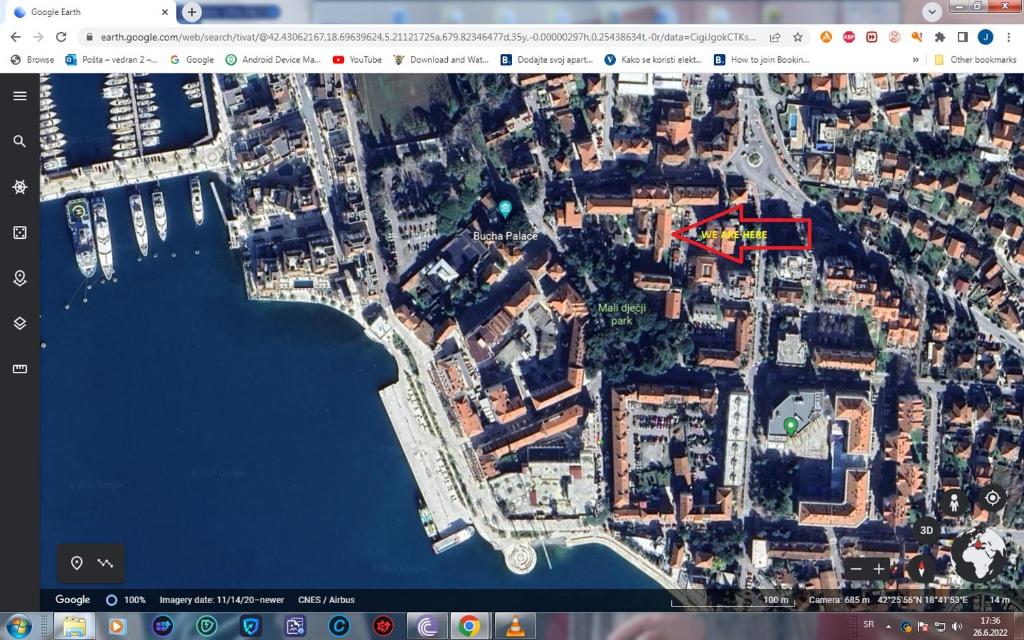Bookmark this page with the star icon
This screenshot has width=1024, height=640.
tap(797, 37)
